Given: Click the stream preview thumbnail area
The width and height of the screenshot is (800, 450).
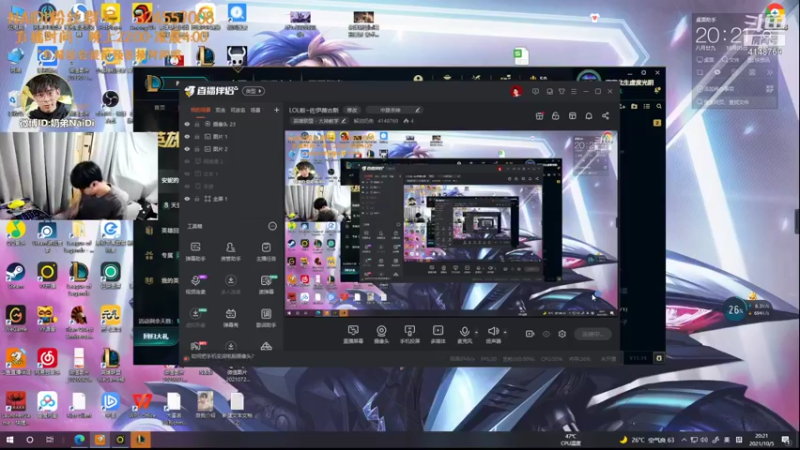Looking at the screenshot, I should 451,223.
